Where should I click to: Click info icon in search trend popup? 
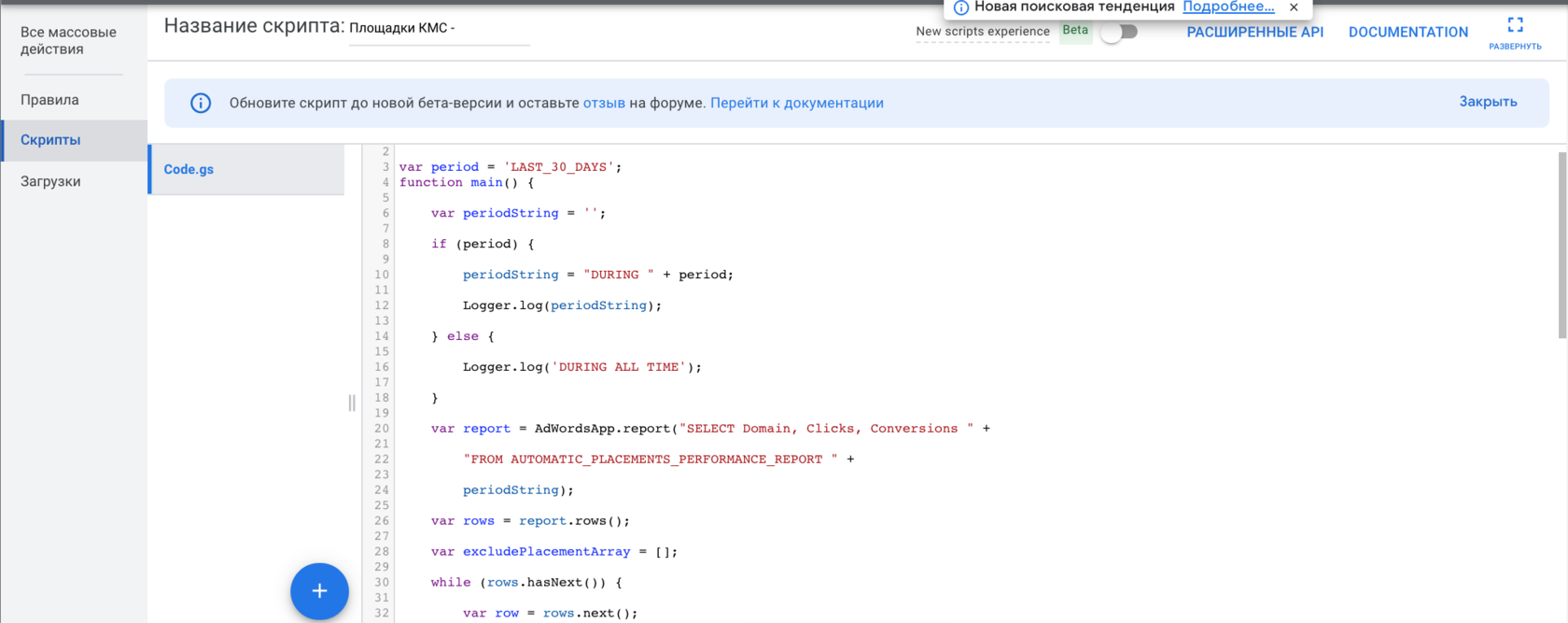coord(960,7)
